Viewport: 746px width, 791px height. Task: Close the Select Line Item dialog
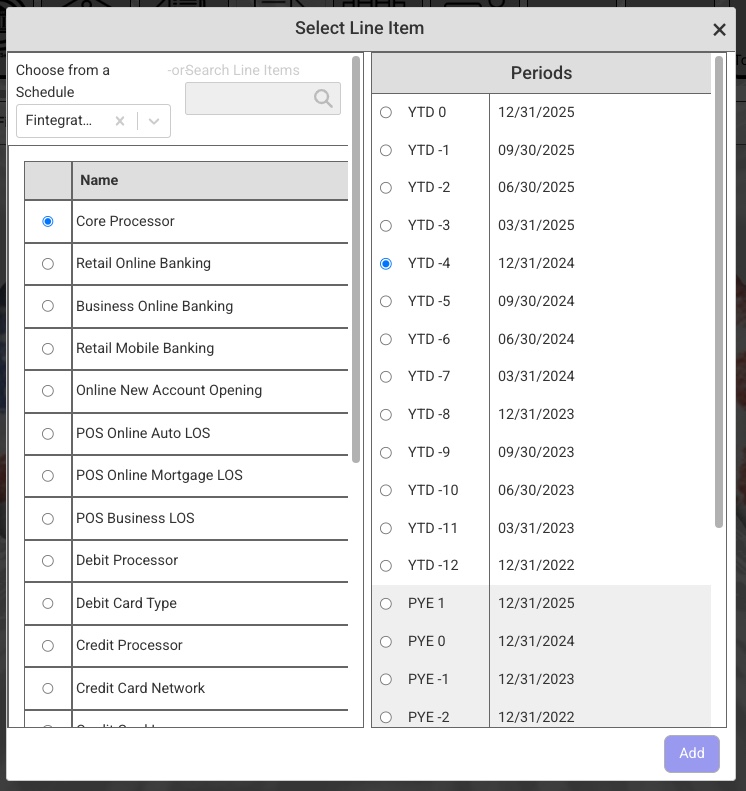[x=719, y=30]
